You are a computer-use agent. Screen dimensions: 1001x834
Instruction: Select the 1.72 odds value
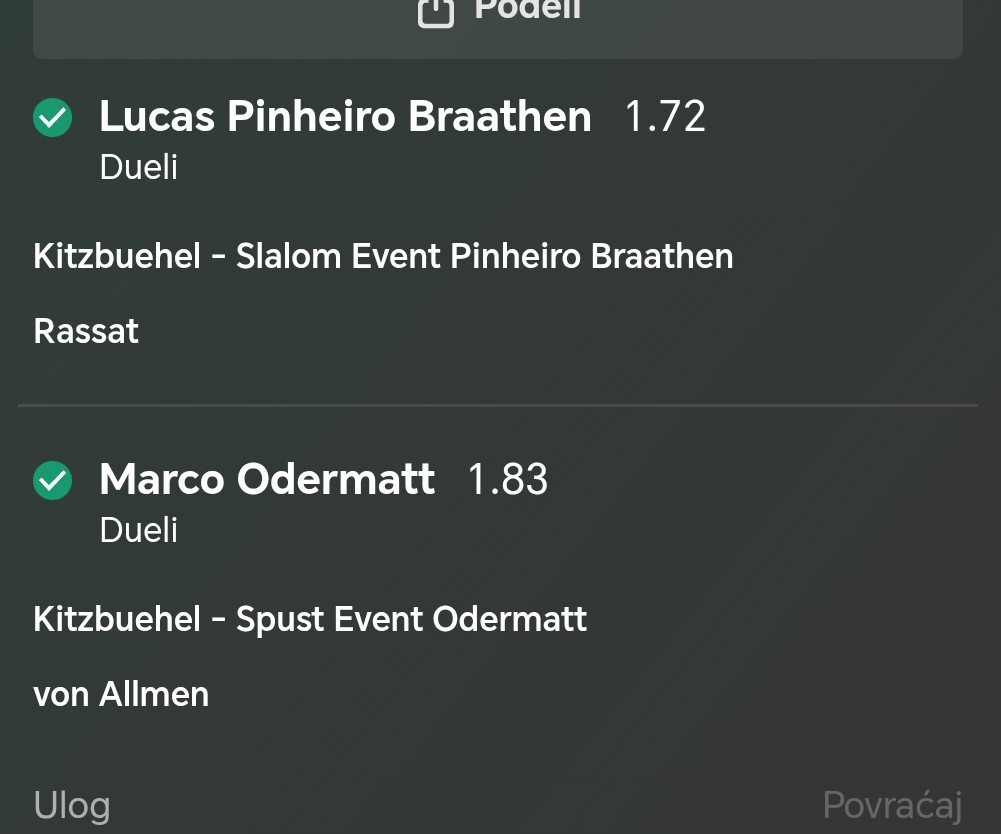tap(665, 117)
